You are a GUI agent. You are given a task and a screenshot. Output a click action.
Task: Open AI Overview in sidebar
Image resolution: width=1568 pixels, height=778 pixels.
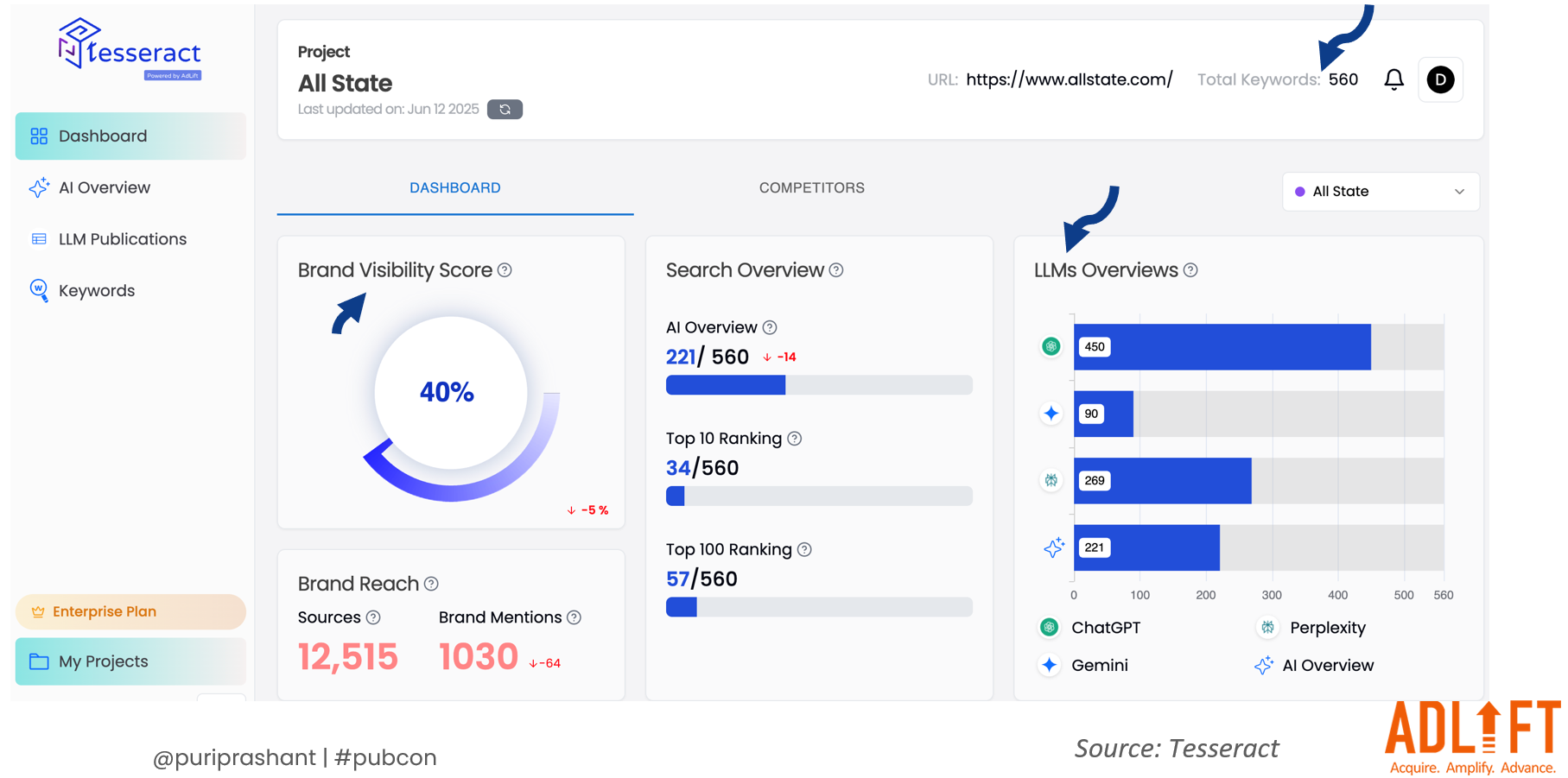104,187
